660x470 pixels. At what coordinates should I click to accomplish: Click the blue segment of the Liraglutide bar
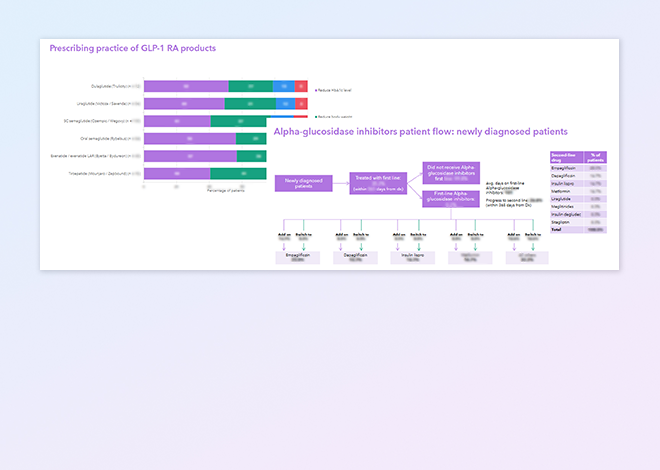click(x=285, y=104)
